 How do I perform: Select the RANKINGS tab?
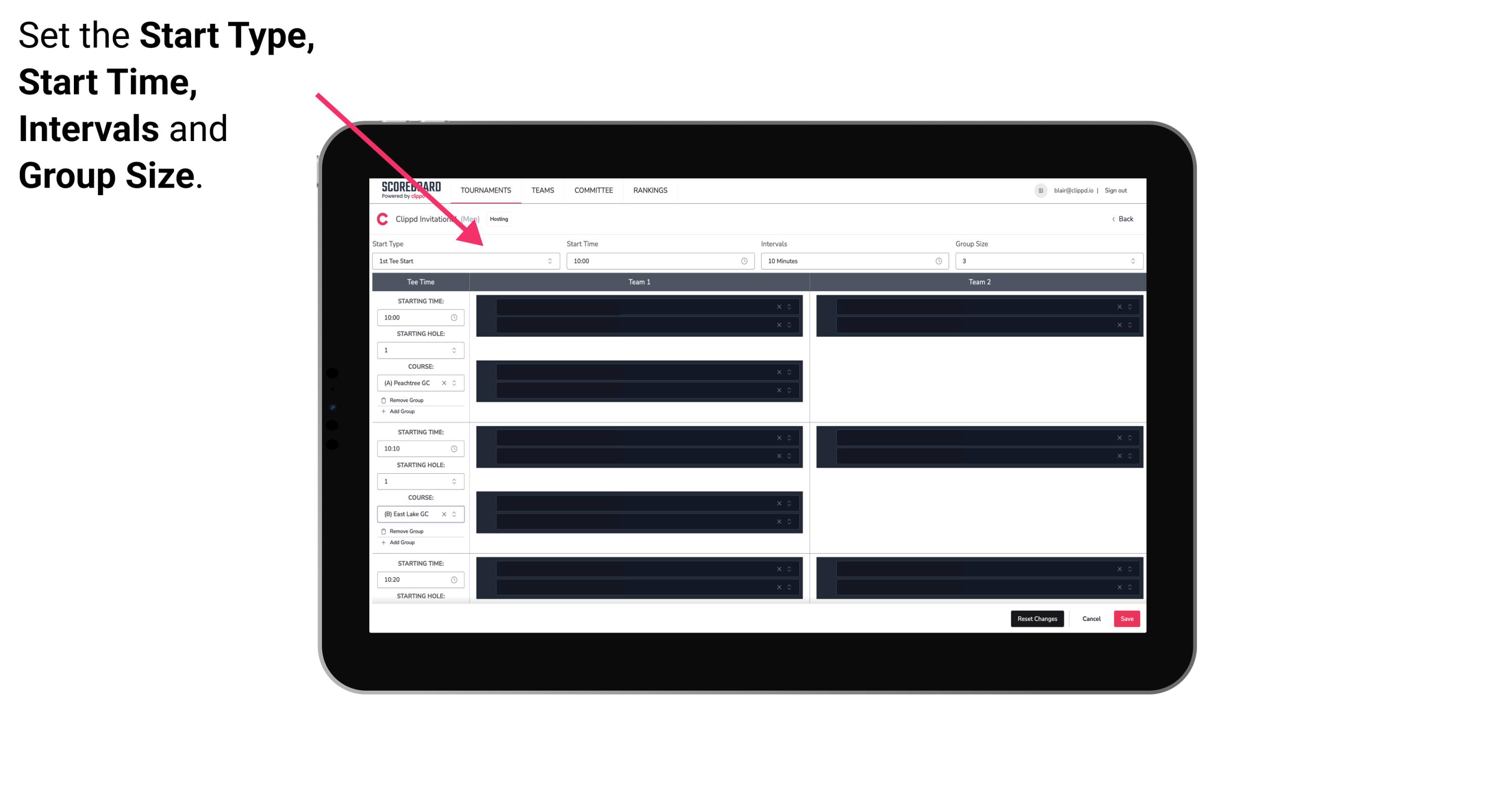pos(650,190)
